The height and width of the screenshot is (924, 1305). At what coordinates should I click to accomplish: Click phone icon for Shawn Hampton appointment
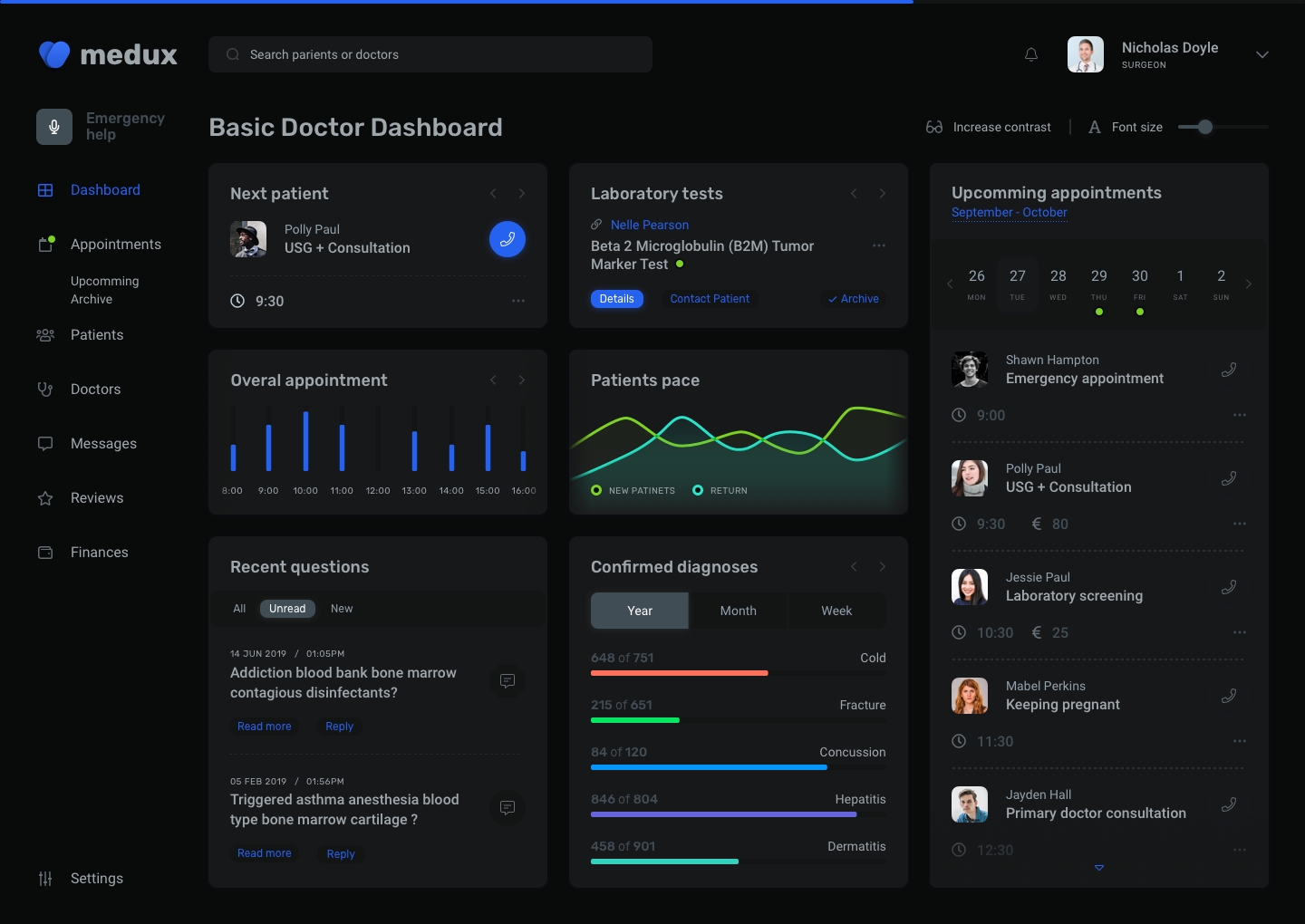pos(1229,370)
